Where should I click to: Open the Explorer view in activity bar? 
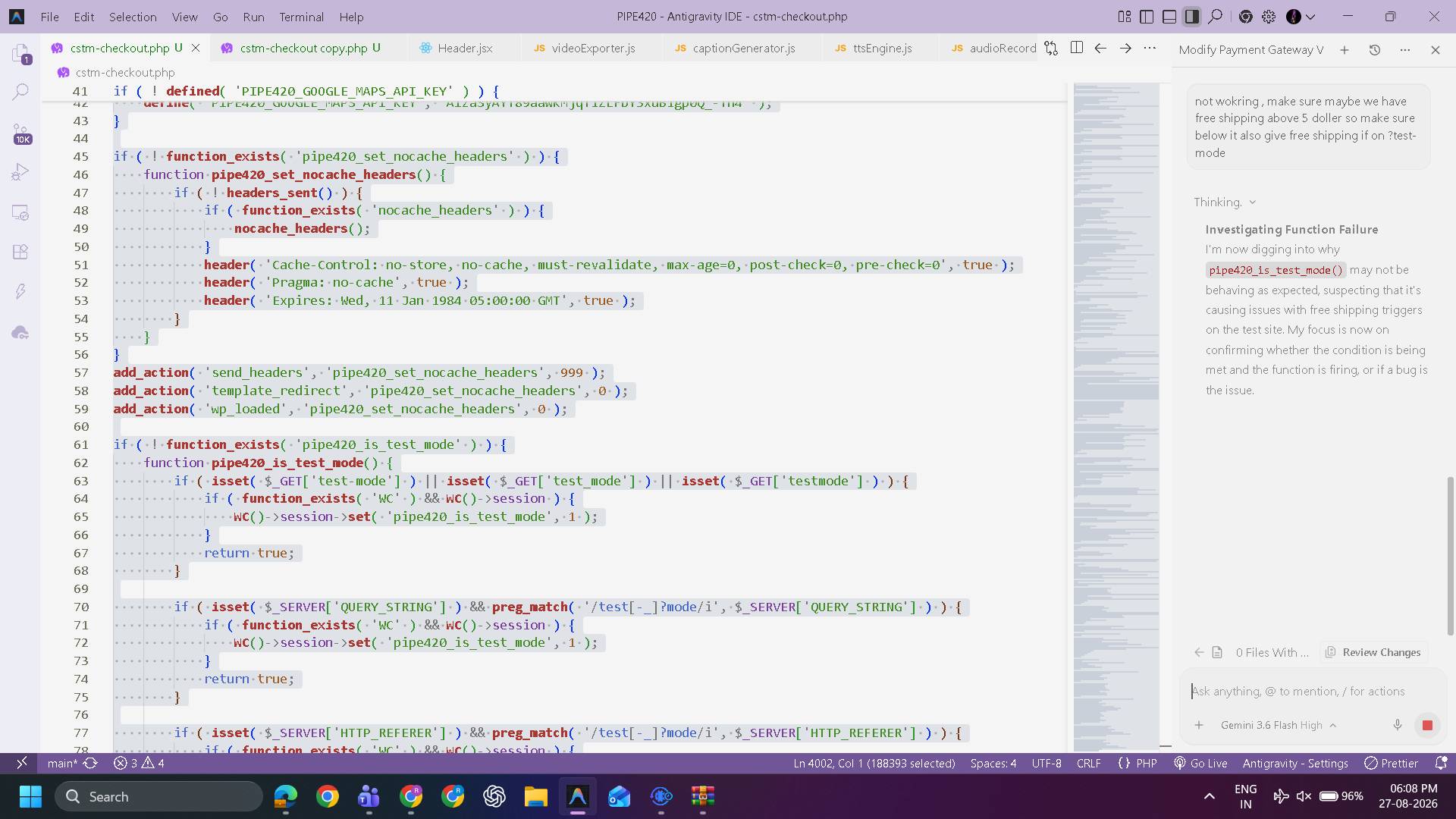pos(20,53)
